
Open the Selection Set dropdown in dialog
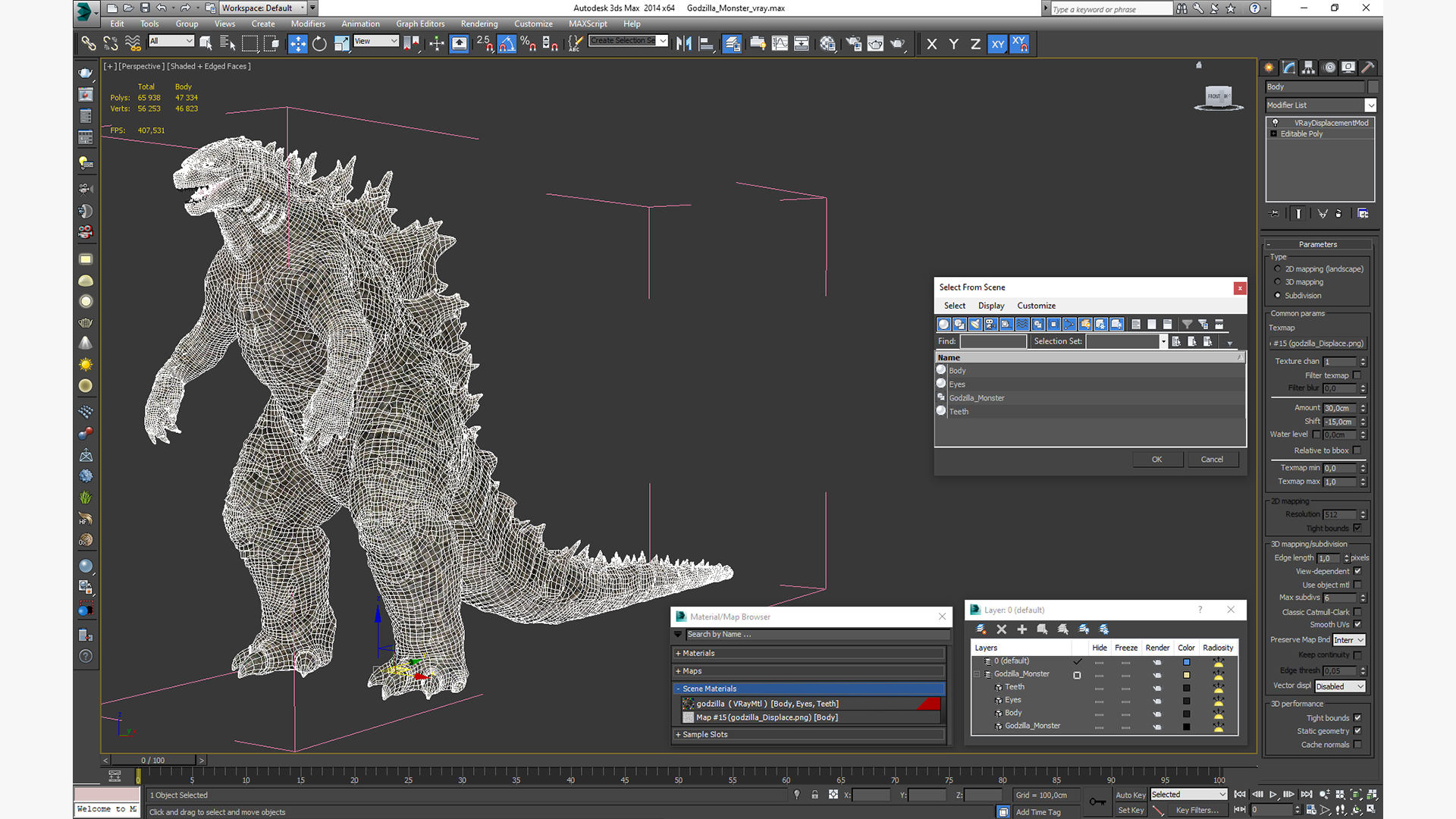coord(1163,342)
